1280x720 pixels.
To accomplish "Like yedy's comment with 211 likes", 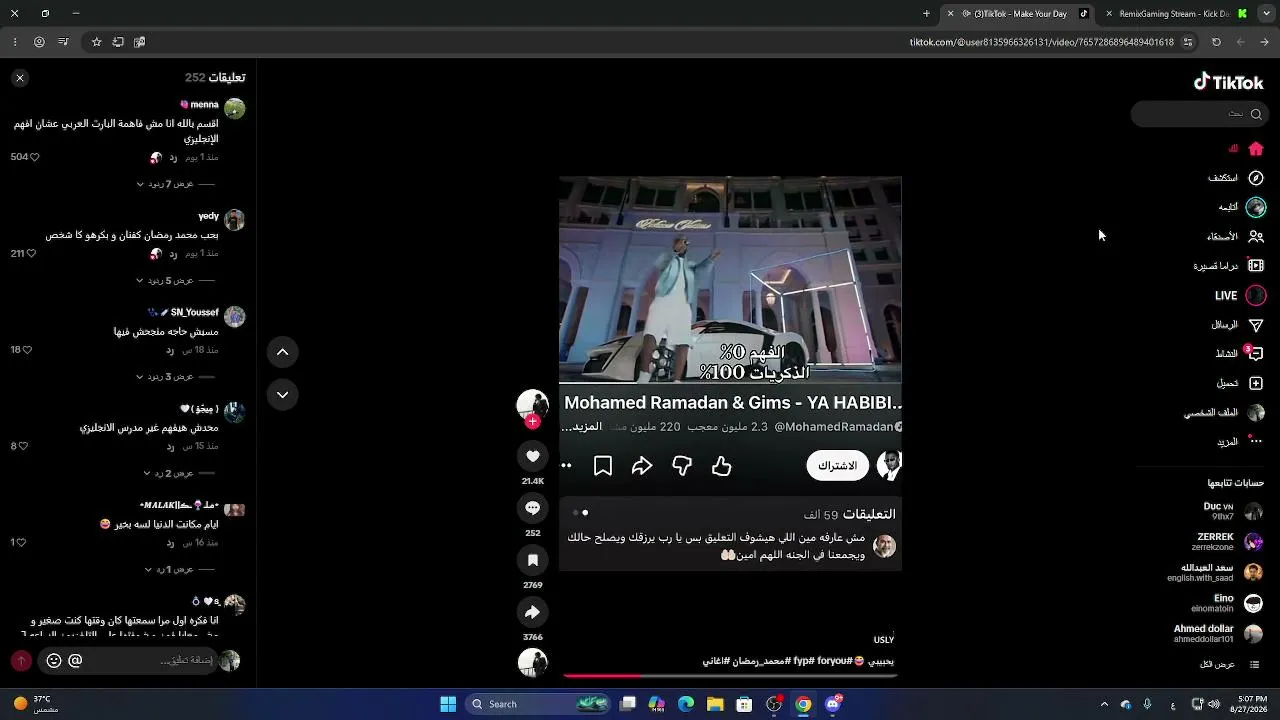I will click(31, 254).
